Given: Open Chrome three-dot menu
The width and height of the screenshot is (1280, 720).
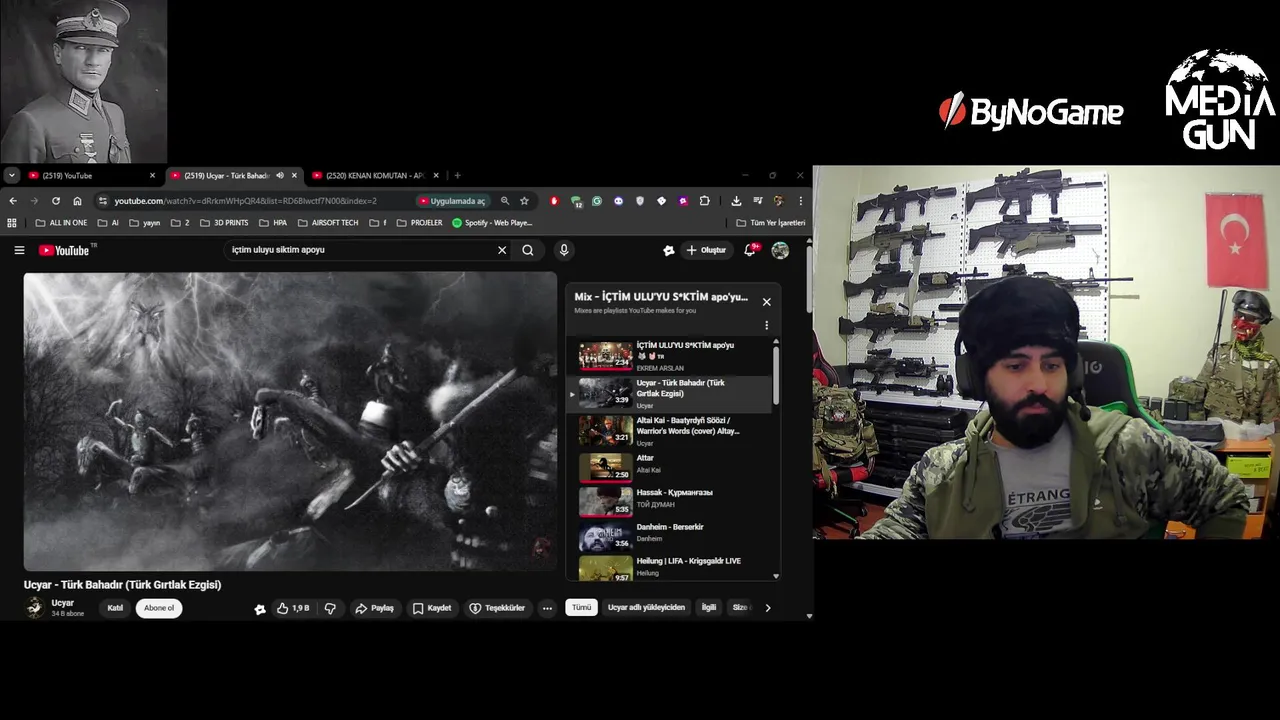Looking at the screenshot, I should [800, 201].
